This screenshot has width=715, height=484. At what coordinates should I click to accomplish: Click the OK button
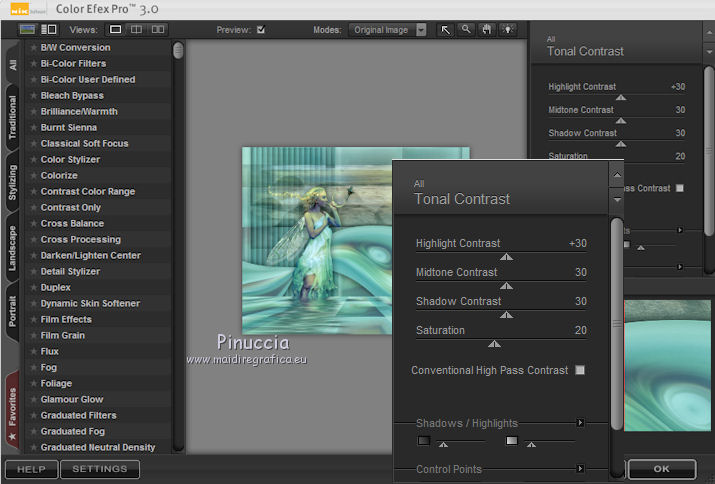[x=661, y=468]
